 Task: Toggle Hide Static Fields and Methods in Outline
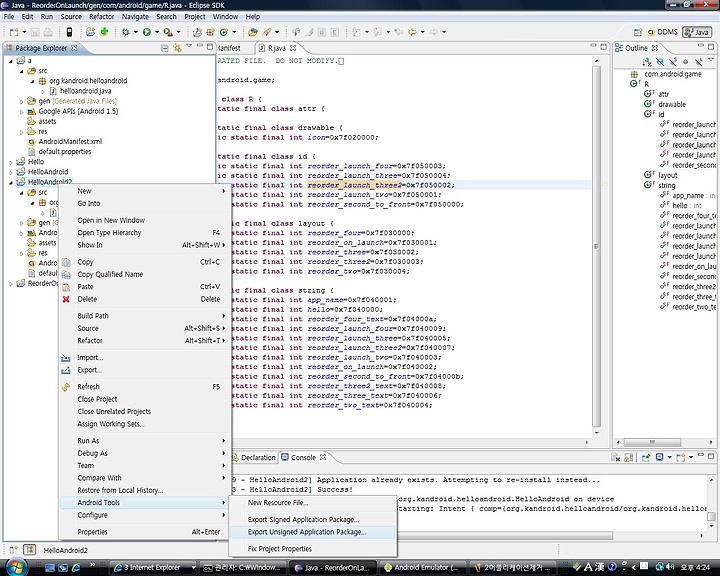click(673, 62)
